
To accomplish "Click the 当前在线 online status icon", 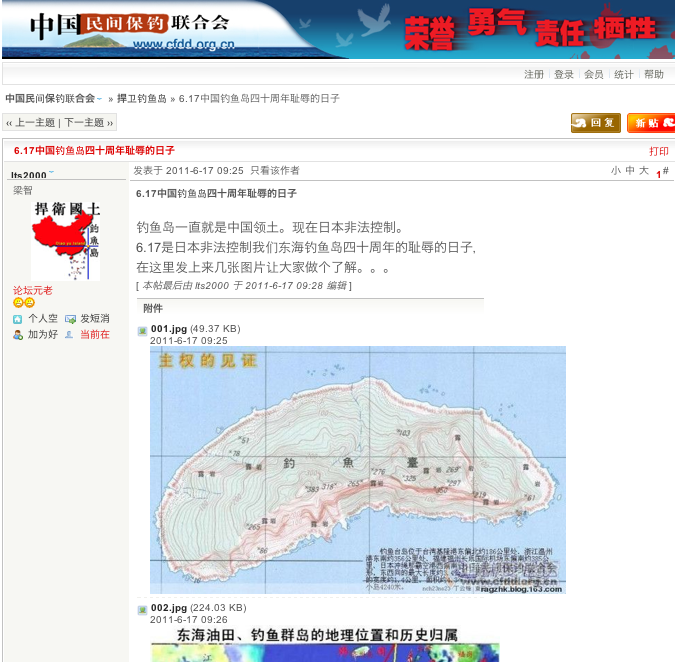I will tap(69, 335).
